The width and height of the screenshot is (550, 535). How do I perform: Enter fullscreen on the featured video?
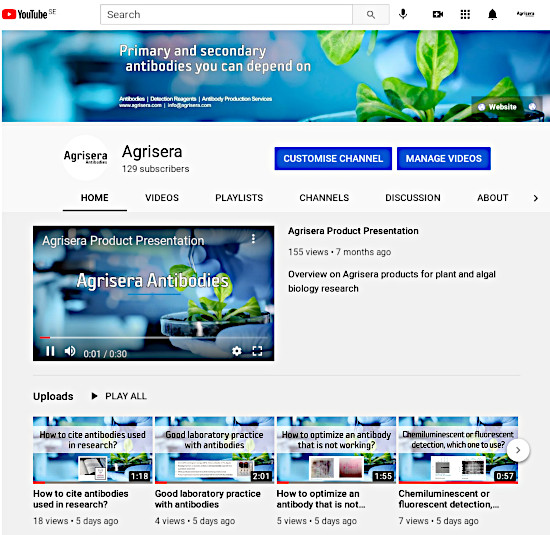257,351
